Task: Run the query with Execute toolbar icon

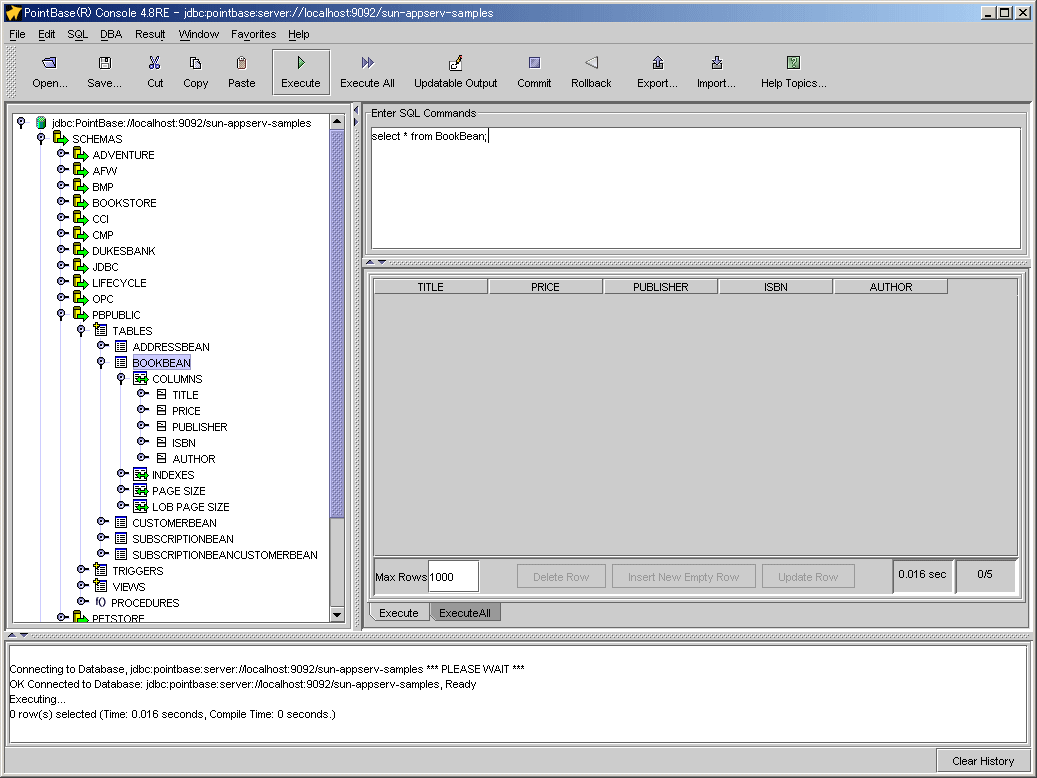Action: [301, 63]
